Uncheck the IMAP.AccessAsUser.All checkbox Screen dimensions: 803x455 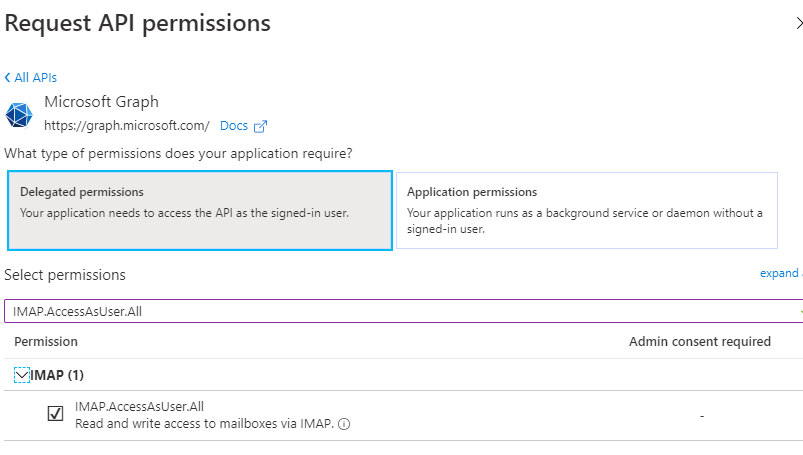click(x=55, y=413)
